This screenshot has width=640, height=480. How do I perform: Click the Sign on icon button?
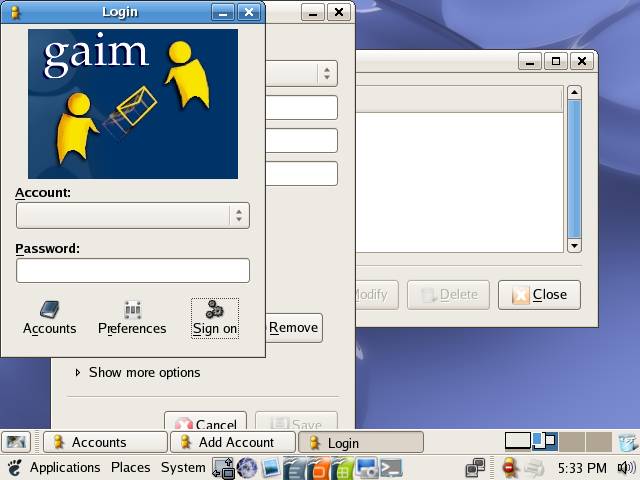click(215, 318)
